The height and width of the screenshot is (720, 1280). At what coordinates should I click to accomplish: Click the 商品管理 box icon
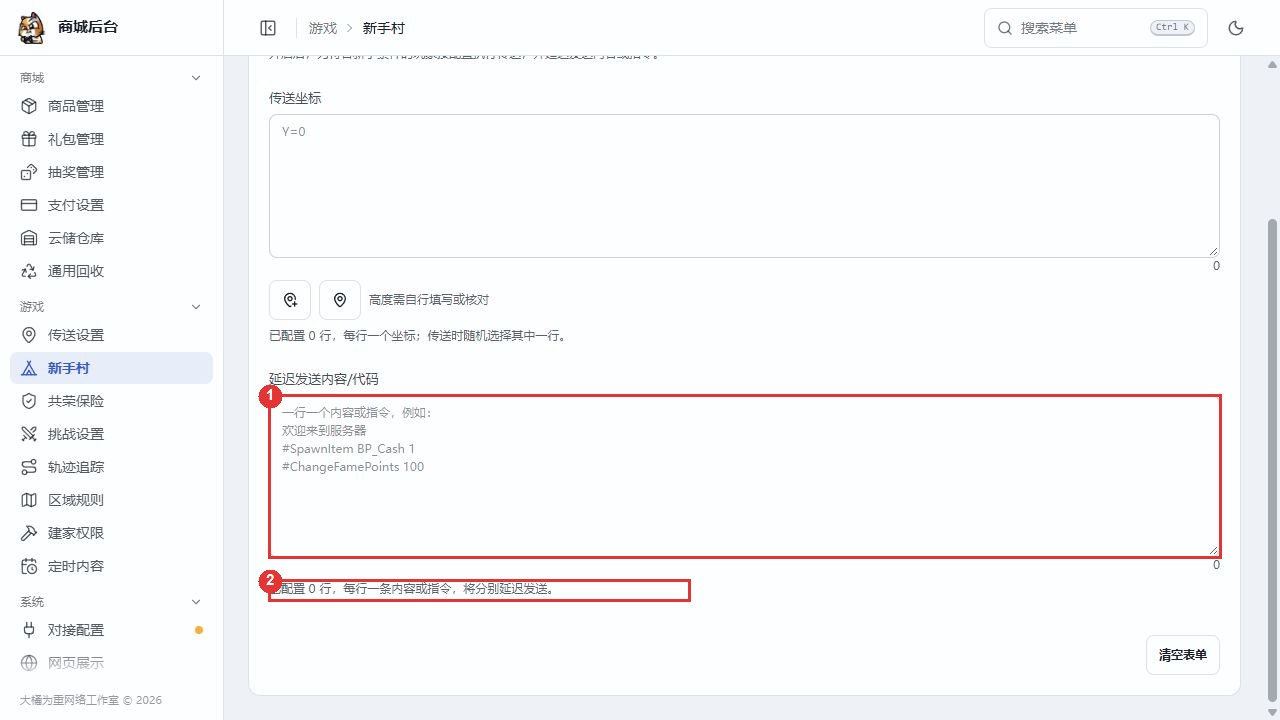29,106
